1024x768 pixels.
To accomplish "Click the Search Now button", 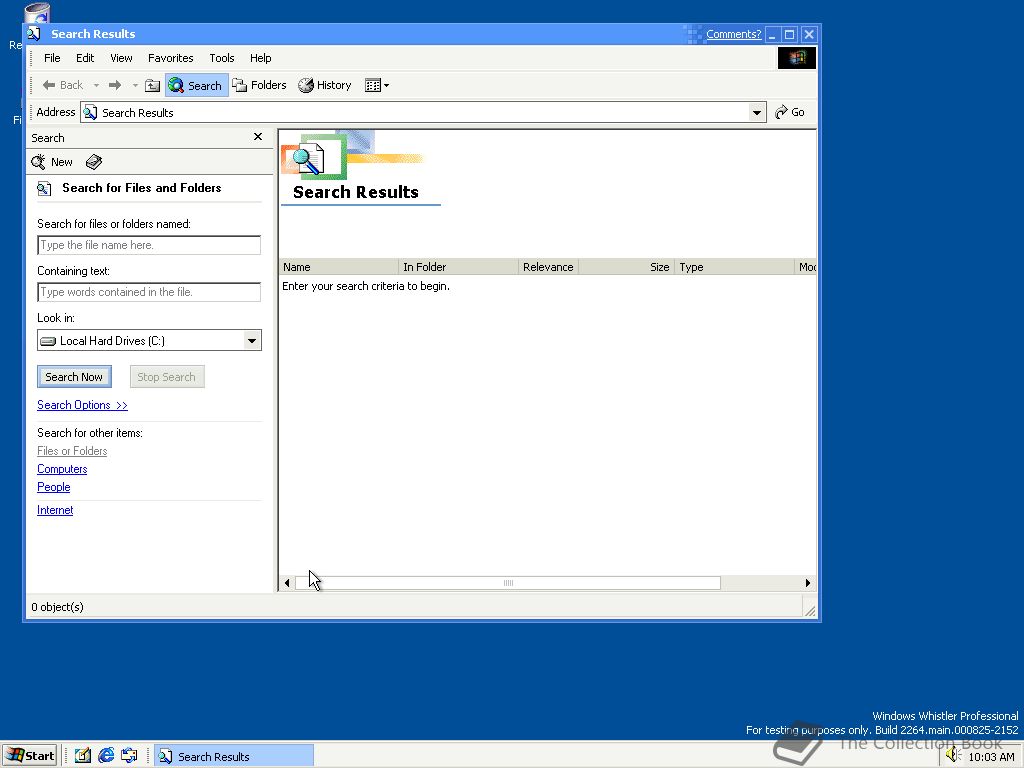I will 74,377.
